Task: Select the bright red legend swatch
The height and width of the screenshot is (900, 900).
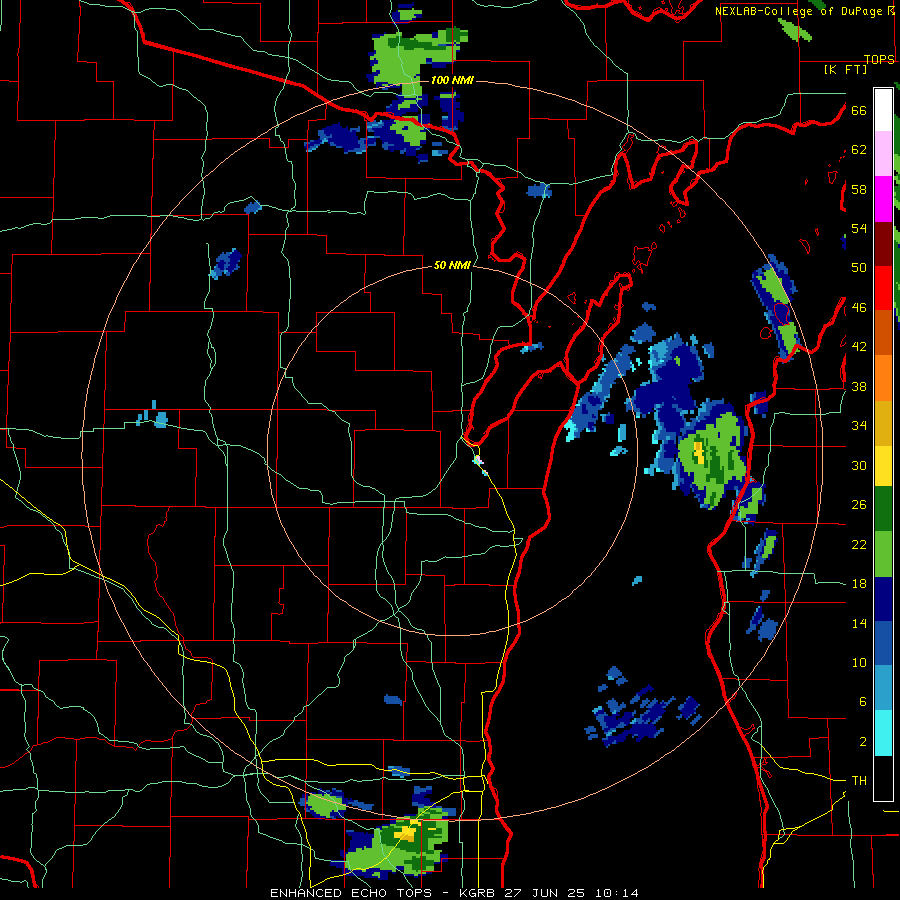Action: click(883, 288)
